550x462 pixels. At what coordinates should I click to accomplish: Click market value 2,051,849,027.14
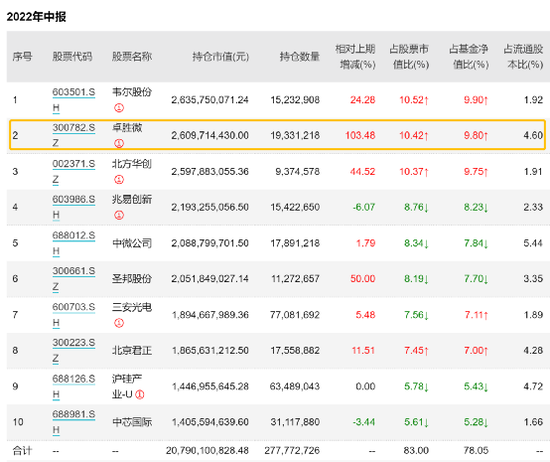click(x=210, y=279)
